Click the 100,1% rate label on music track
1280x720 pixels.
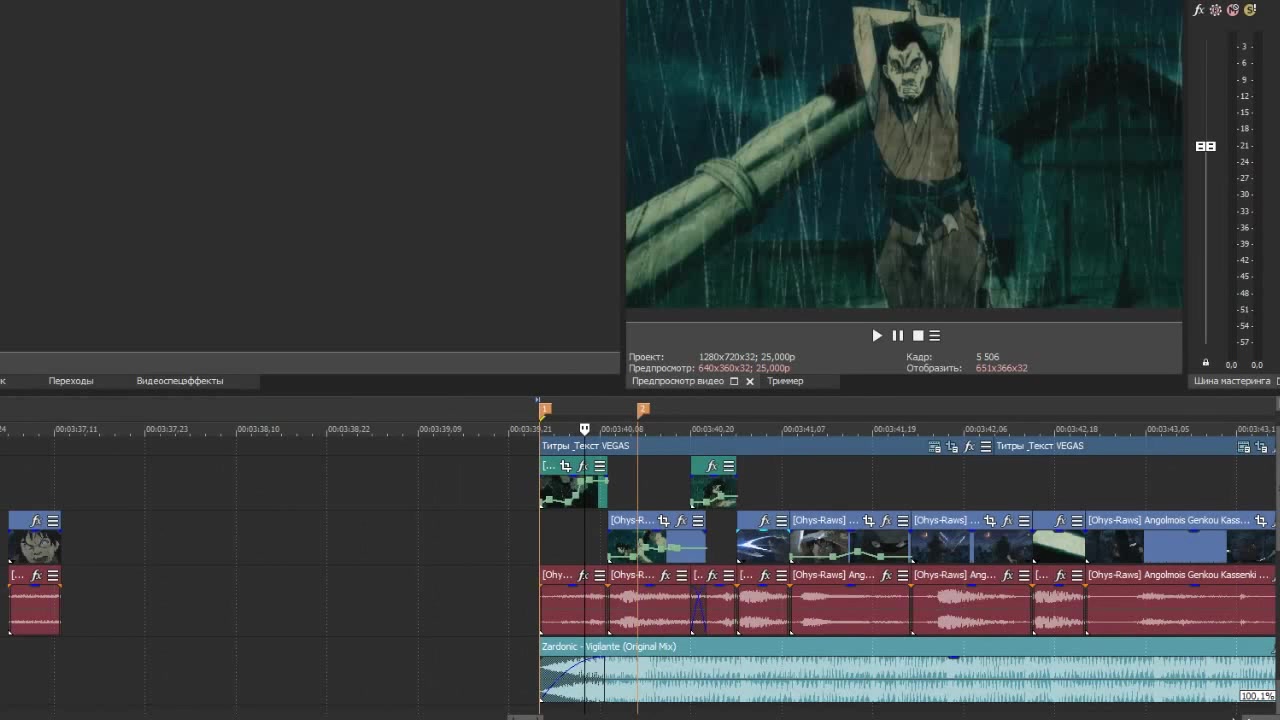point(1257,696)
